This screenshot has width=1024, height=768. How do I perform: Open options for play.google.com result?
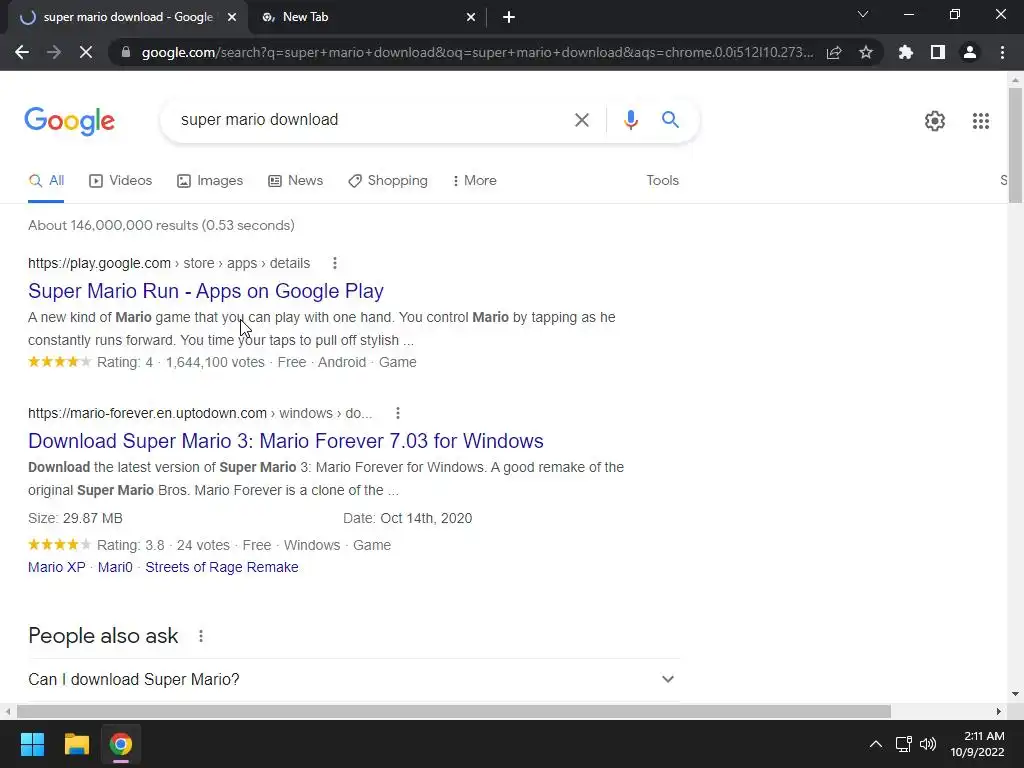point(334,263)
